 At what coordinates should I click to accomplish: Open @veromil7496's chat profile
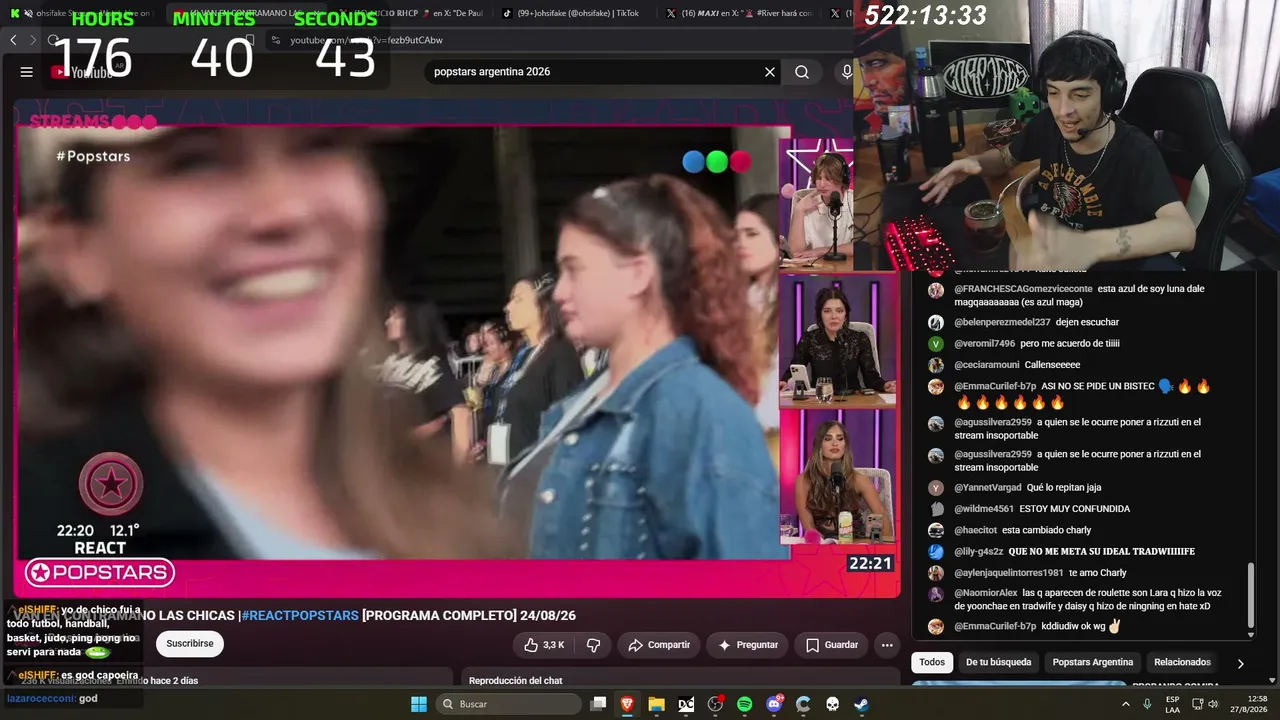pyautogui.click(x=984, y=343)
